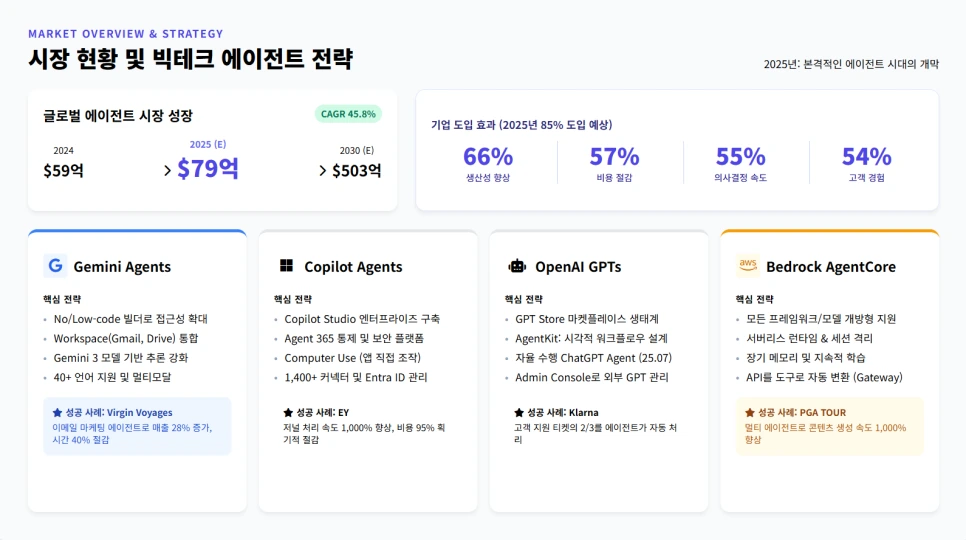The image size is (966, 540).
Task: Click the Windows logo icon beside Copilot Agents
Action: [x=286, y=266]
